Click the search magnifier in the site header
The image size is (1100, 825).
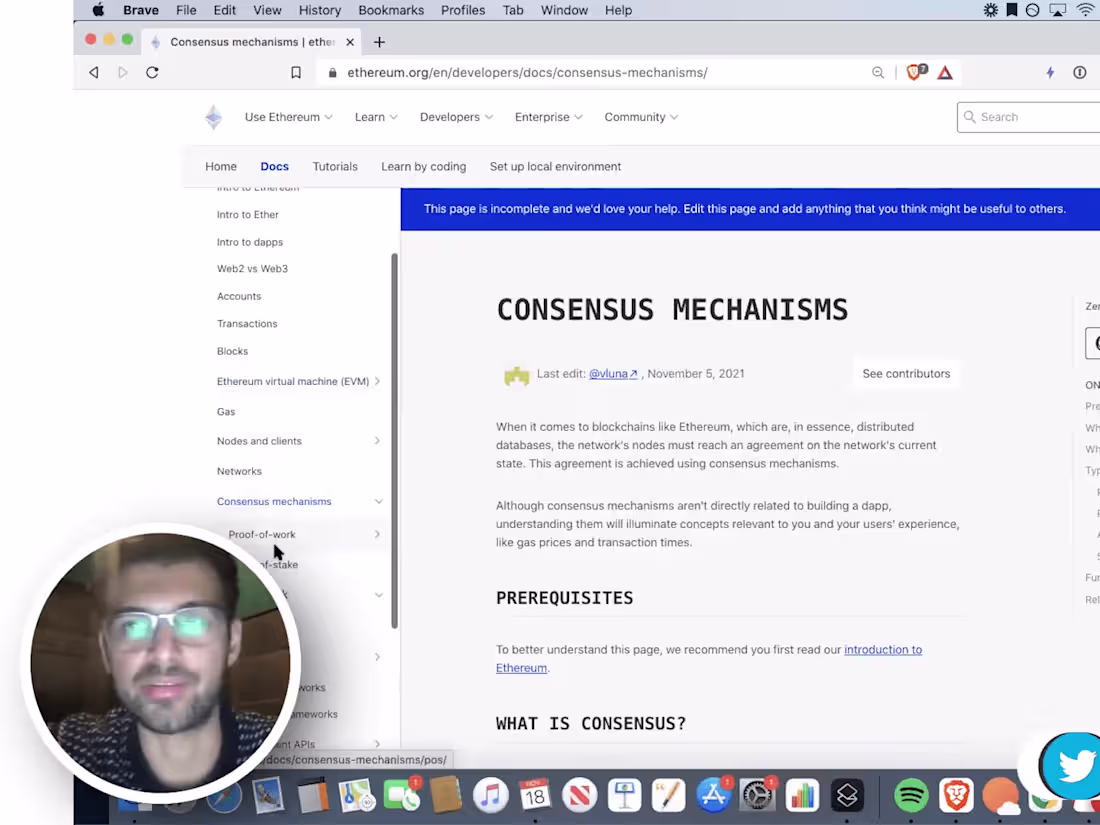[x=970, y=117]
